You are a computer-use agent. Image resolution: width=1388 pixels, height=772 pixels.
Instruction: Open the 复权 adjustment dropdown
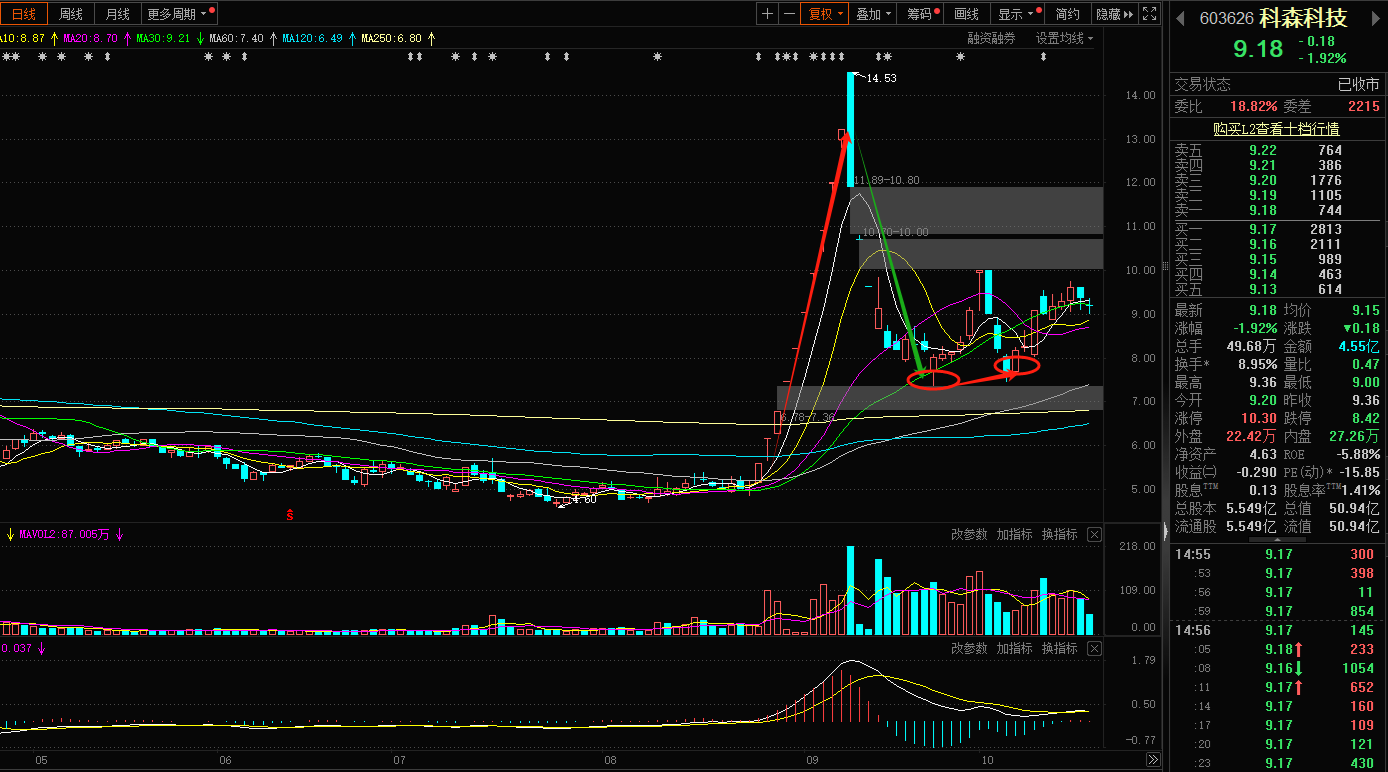pyautogui.click(x=826, y=14)
